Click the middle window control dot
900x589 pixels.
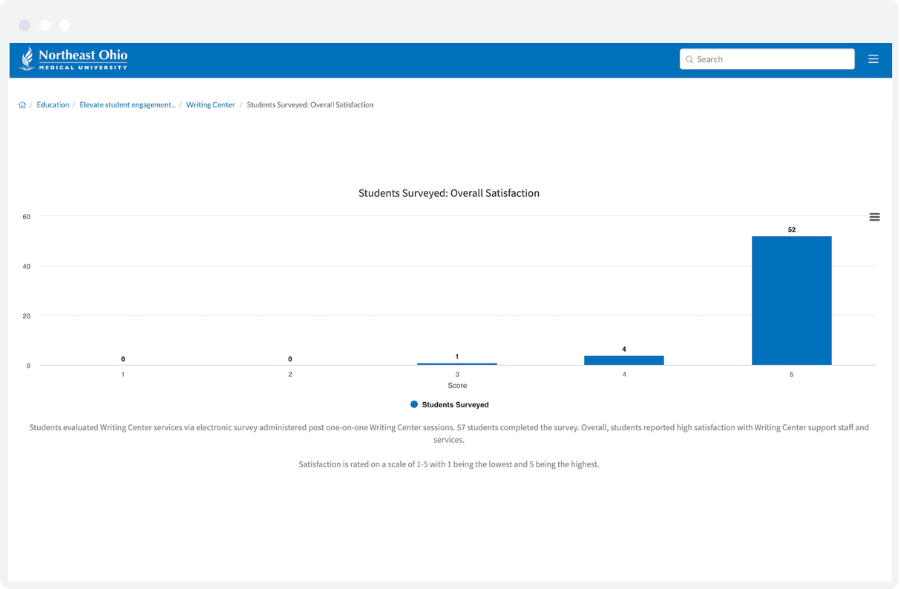[44, 24]
